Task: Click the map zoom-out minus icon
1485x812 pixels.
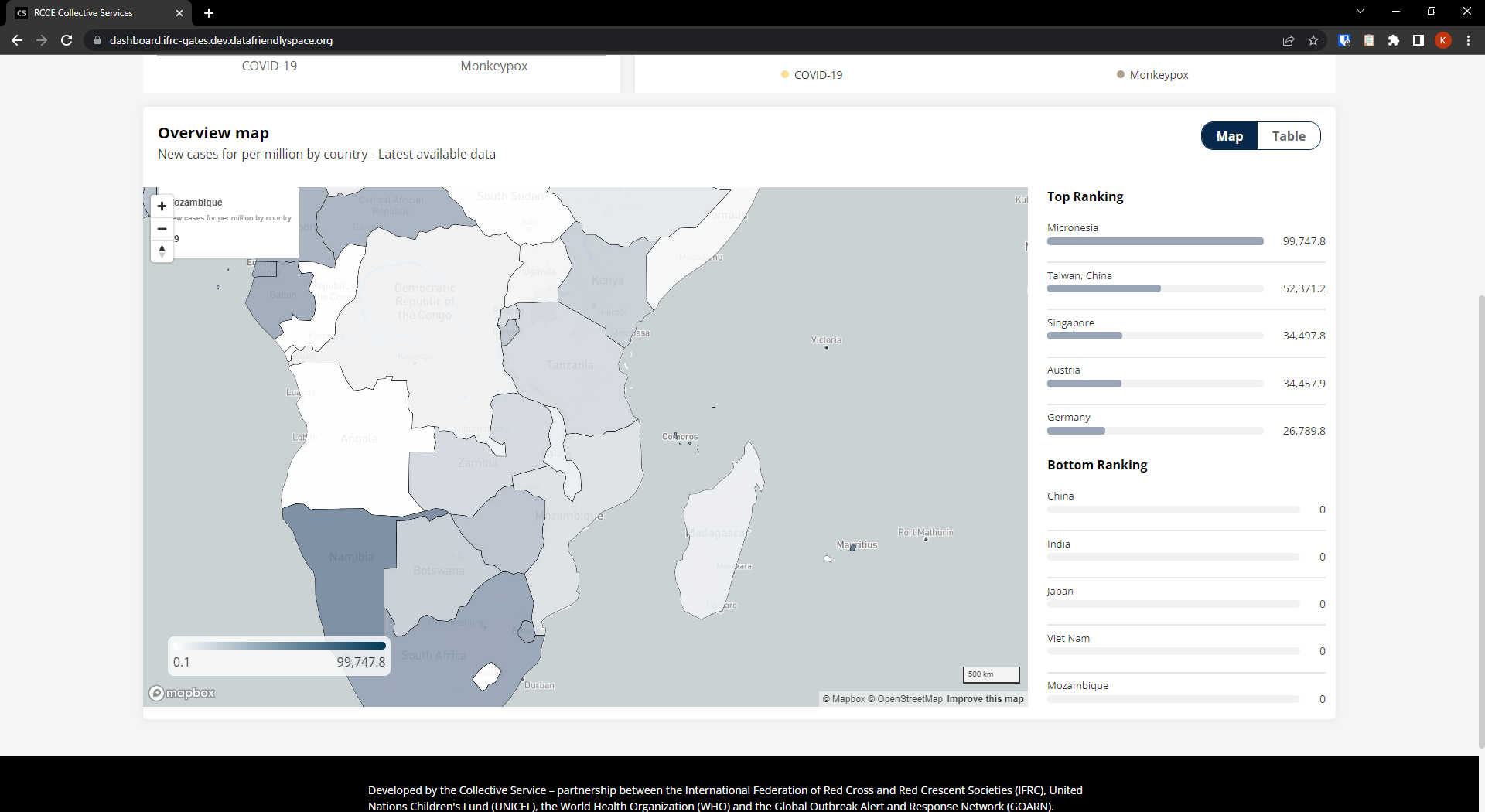Action: point(162,228)
